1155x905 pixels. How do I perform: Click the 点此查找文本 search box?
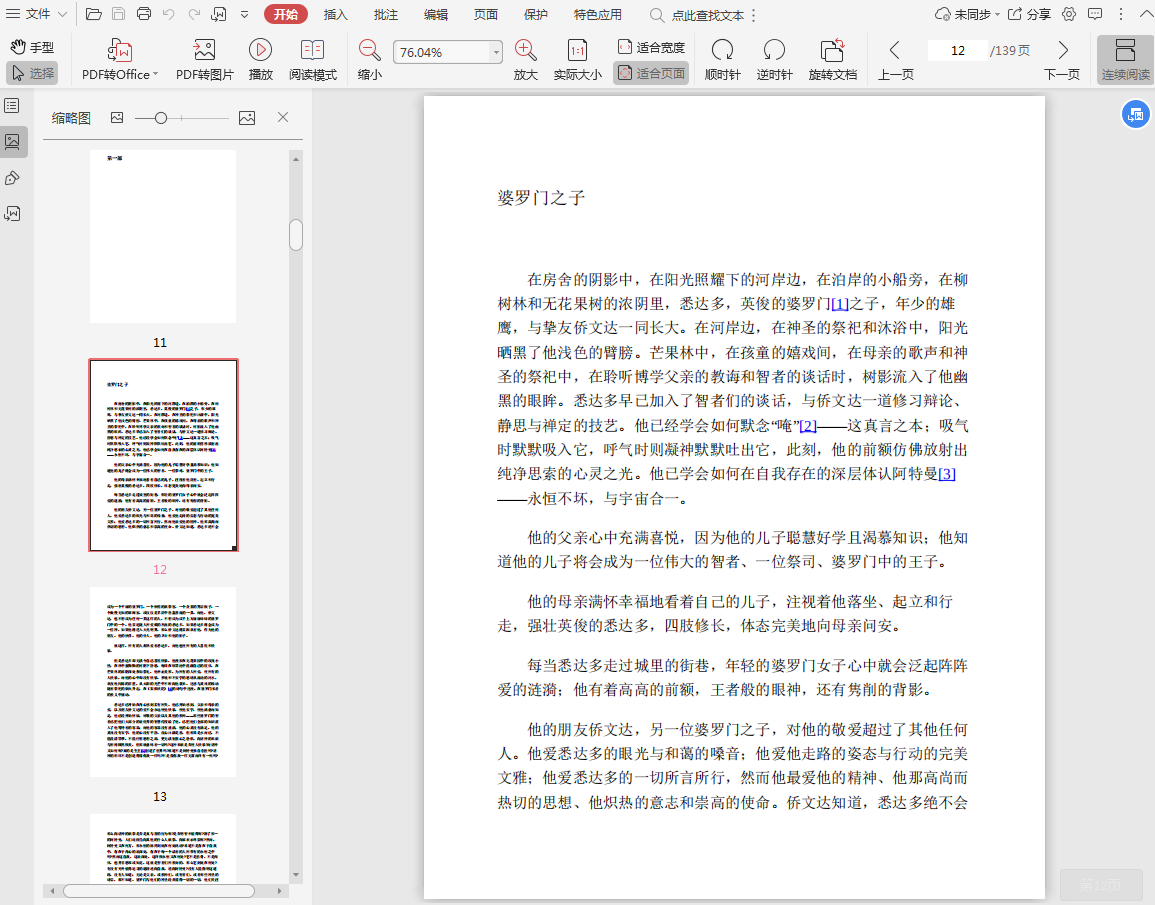(698, 15)
